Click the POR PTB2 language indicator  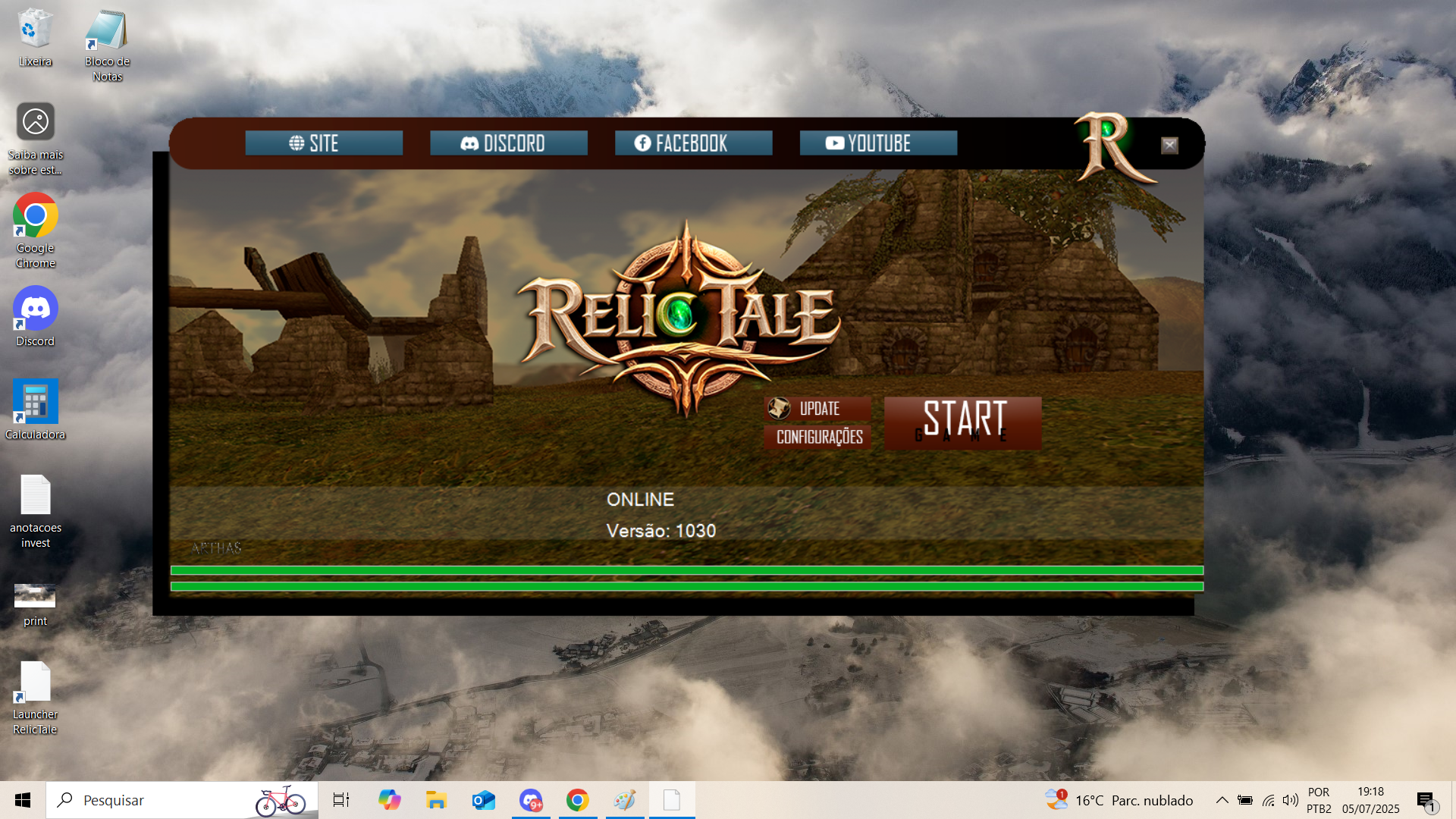coord(1319,800)
